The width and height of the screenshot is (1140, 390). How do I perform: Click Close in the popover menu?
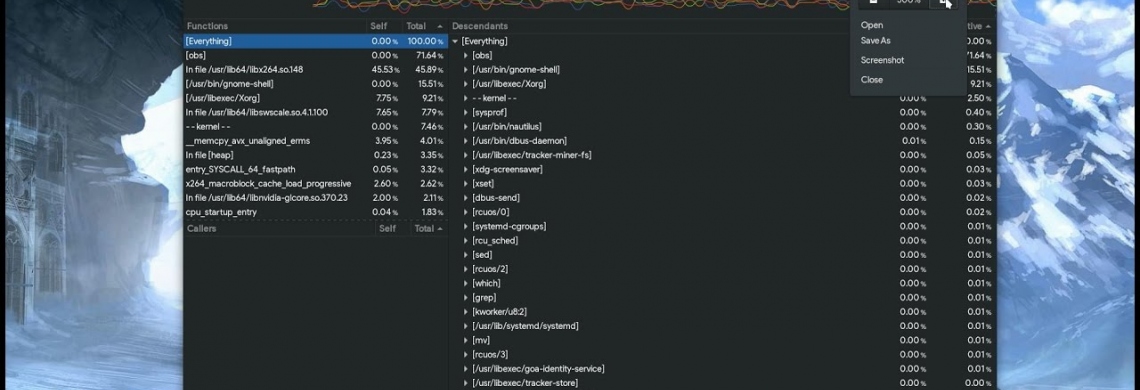click(x=872, y=80)
